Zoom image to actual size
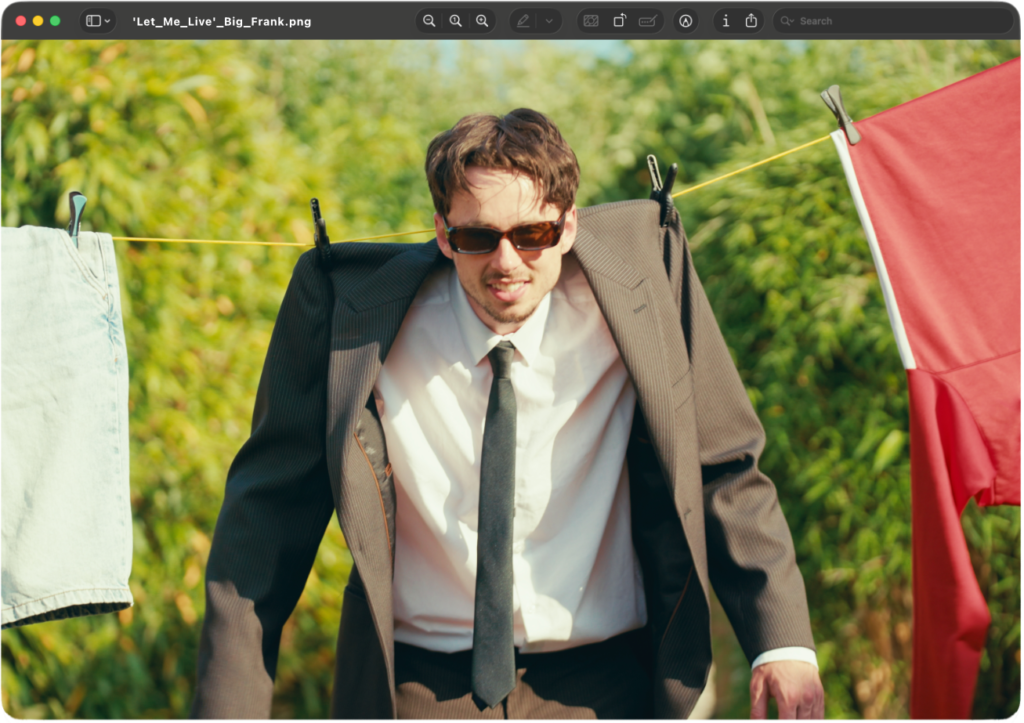The image size is (1024, 723). [x=455, y=21]
